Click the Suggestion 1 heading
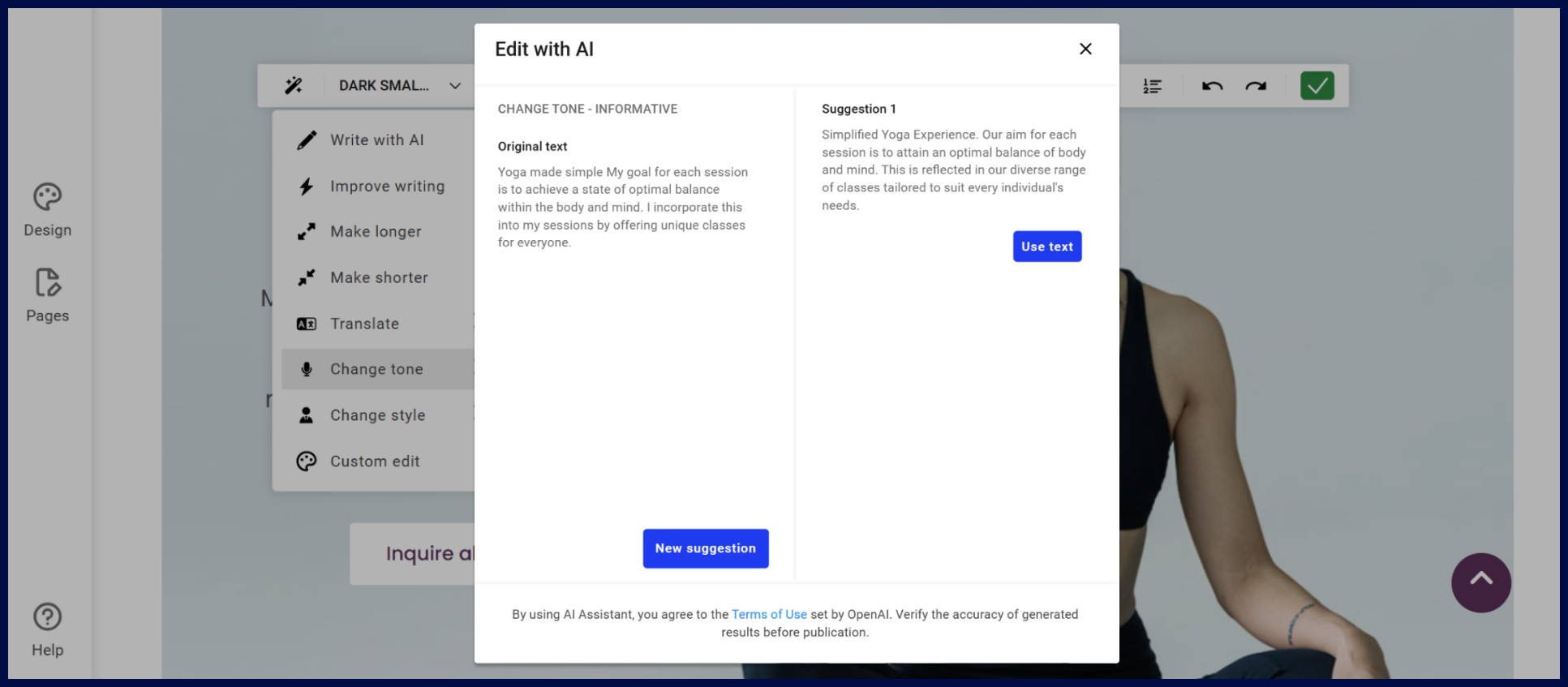 (x=859, y=109)
